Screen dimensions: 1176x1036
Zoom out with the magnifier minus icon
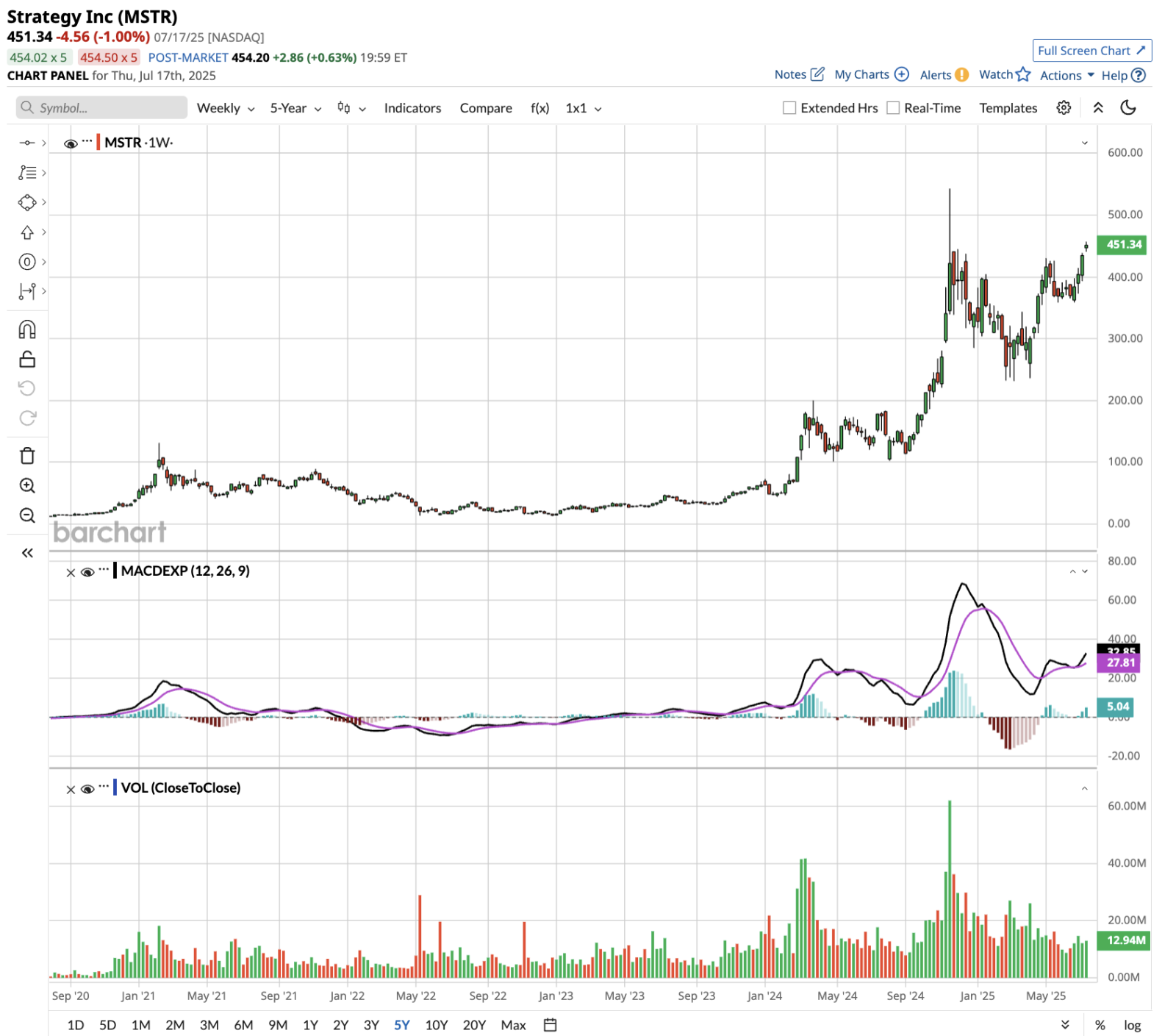coord(27,515)
